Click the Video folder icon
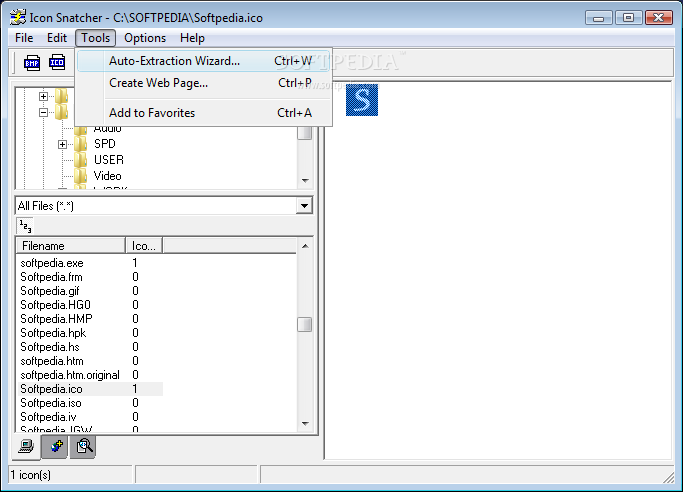The height and width of the screenshot is (492, 683). pos(81,176)
